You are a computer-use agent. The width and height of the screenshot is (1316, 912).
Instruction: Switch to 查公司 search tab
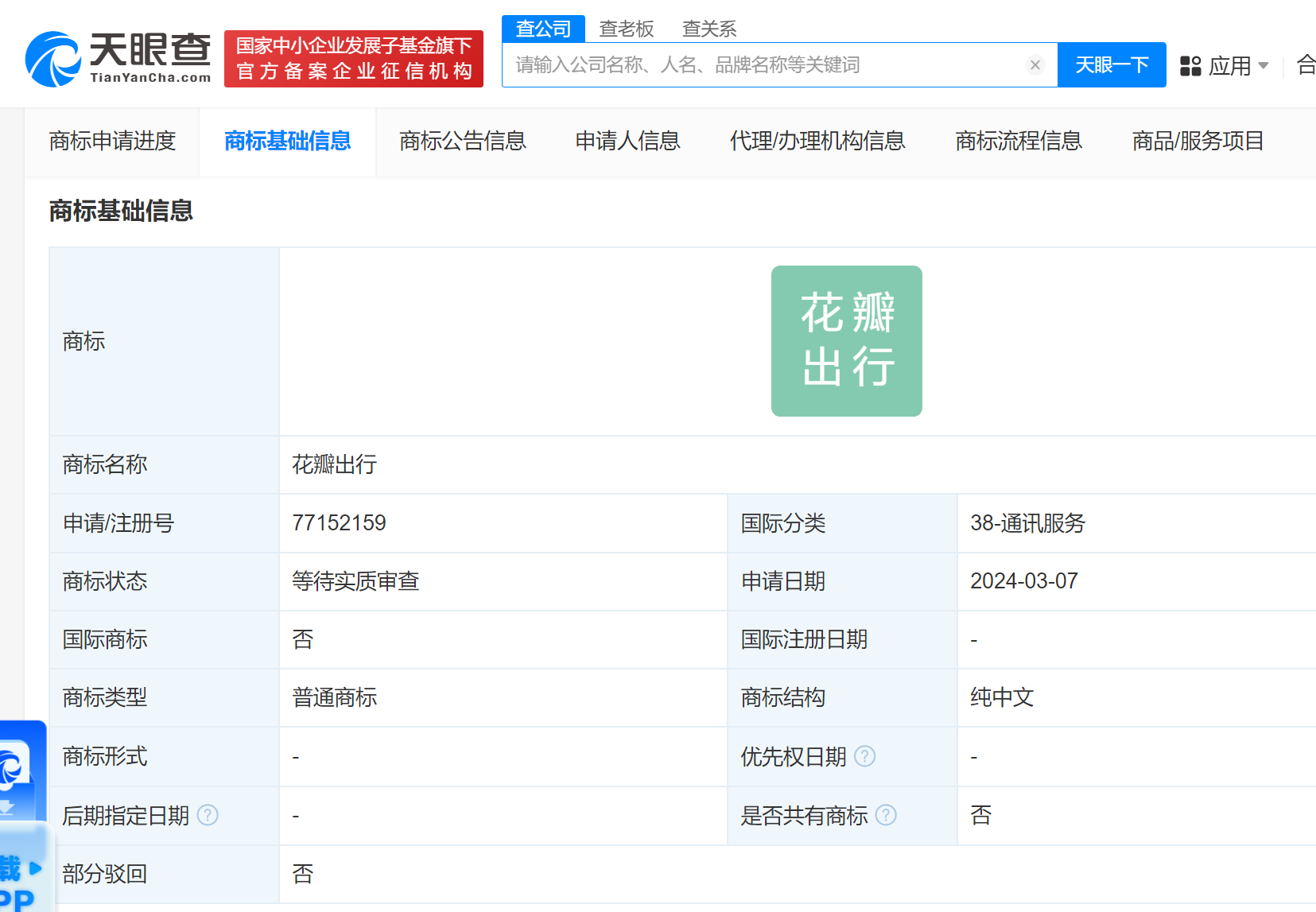click(543, 29)
